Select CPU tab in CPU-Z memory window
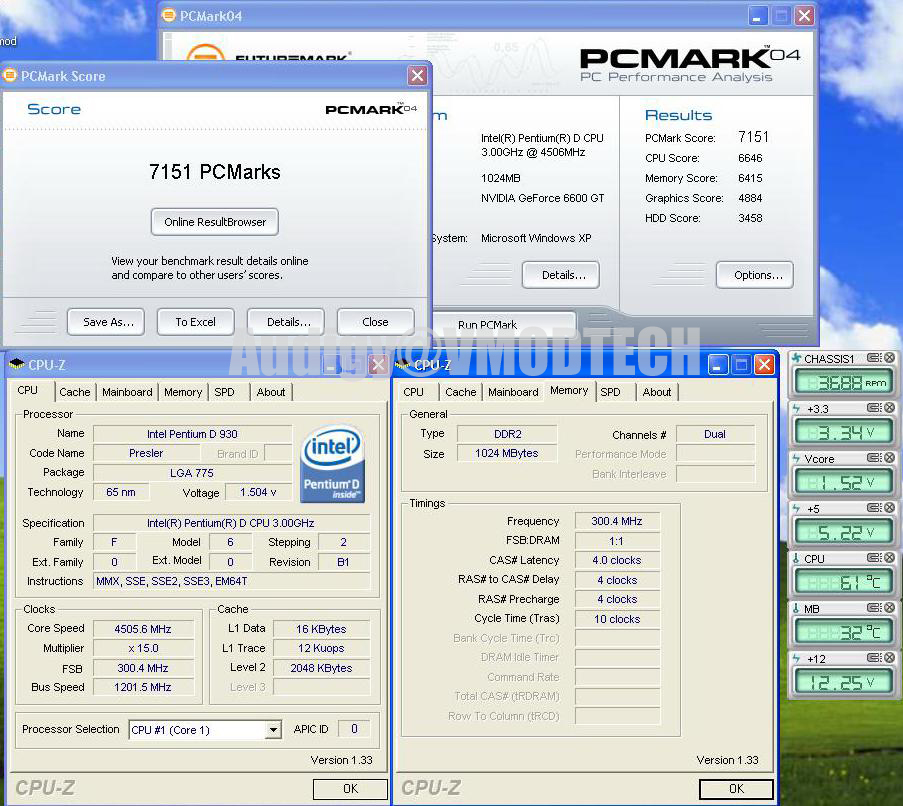Viewport: 903px width, 806px height. tap(413, 392)
